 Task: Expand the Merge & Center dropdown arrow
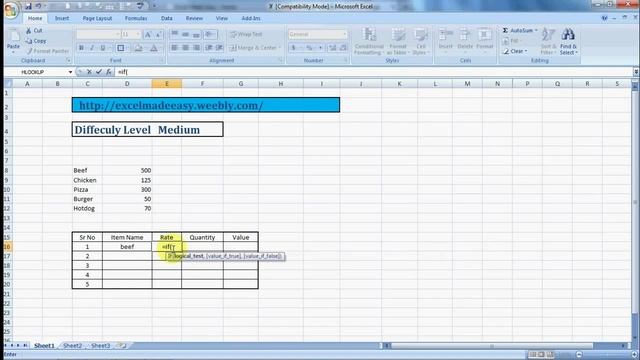pyautogui.click(x=280, y=48)
